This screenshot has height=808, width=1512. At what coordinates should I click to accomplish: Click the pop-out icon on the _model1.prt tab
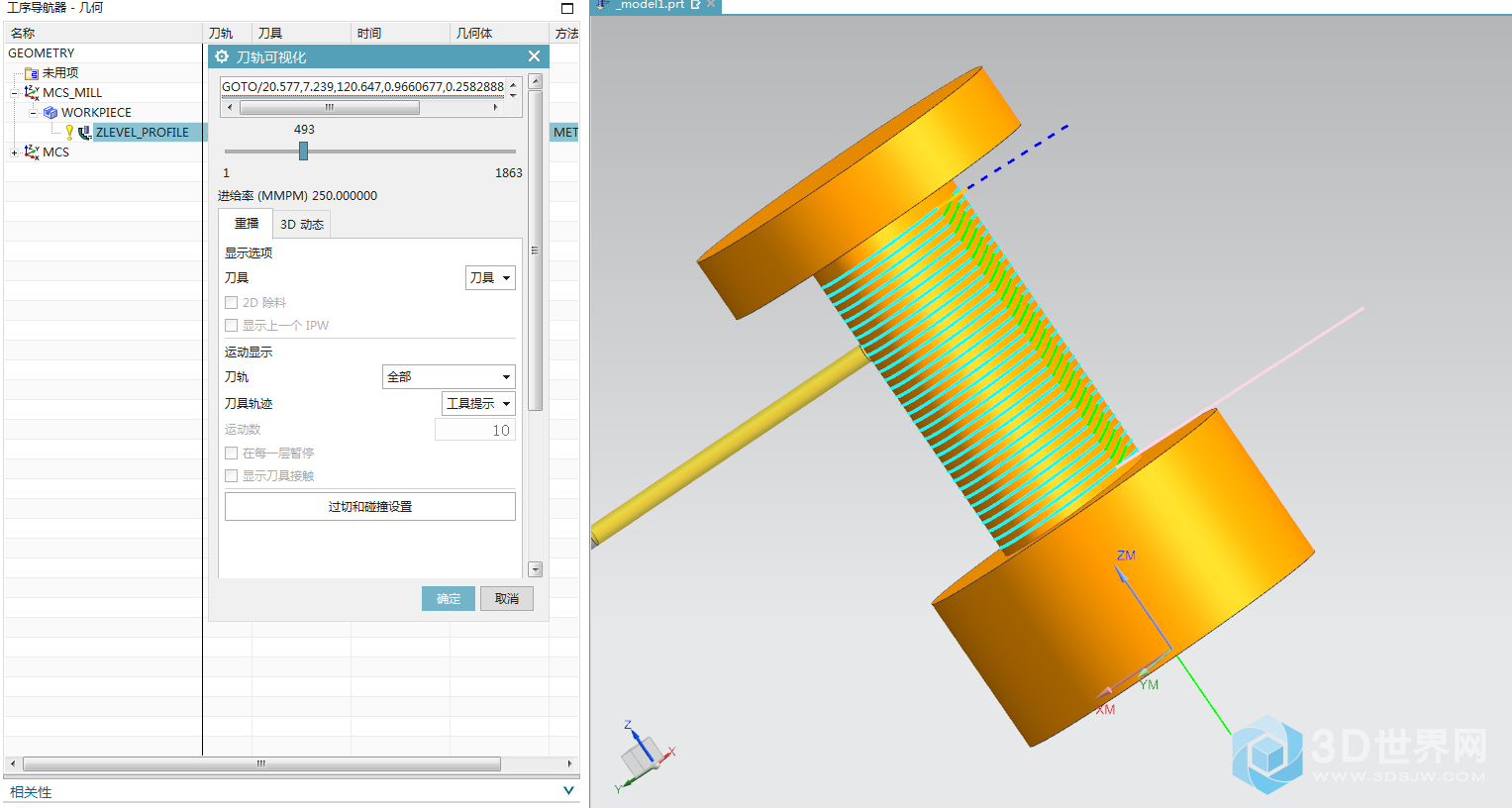(696, 5)
